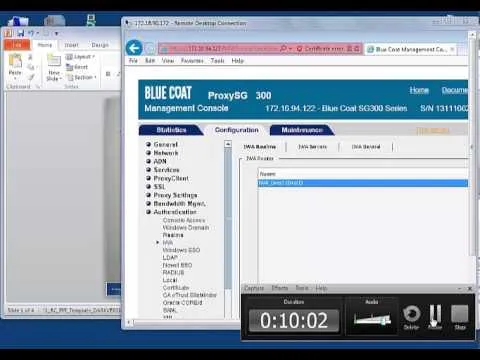Select Local in the Authentication tree
This screenshot has height=360, width=480.
click(x=170, y=280)
